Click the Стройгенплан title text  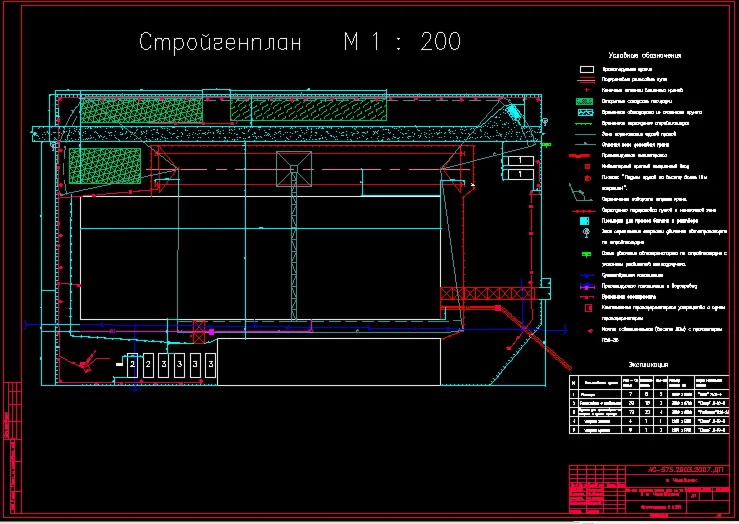pyautogui.click(x=220, y=42)
